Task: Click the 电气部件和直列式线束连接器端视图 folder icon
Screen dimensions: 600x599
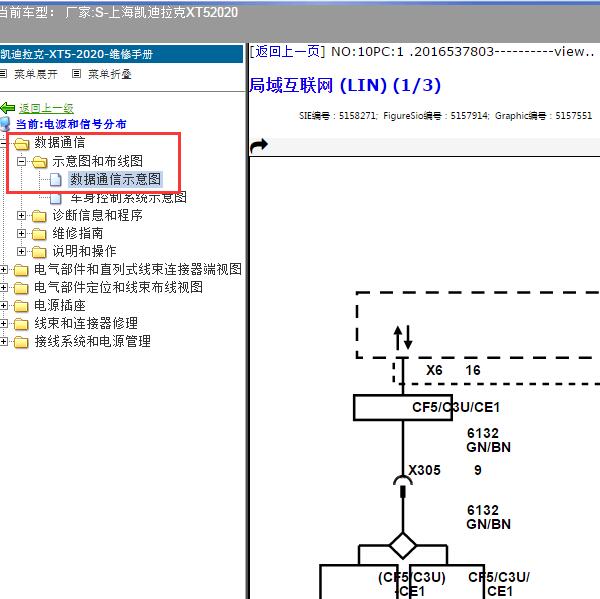Action: pyautogui.click(x=21, y=270)
